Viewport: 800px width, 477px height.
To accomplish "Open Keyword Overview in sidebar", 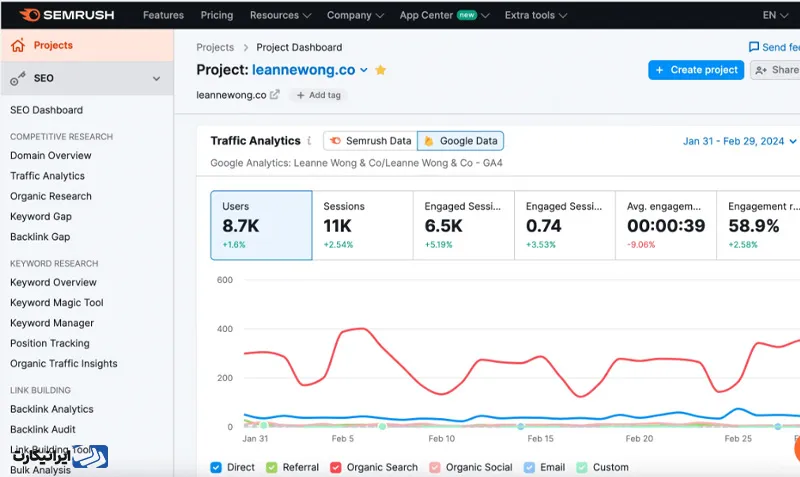I will (53, 283).
